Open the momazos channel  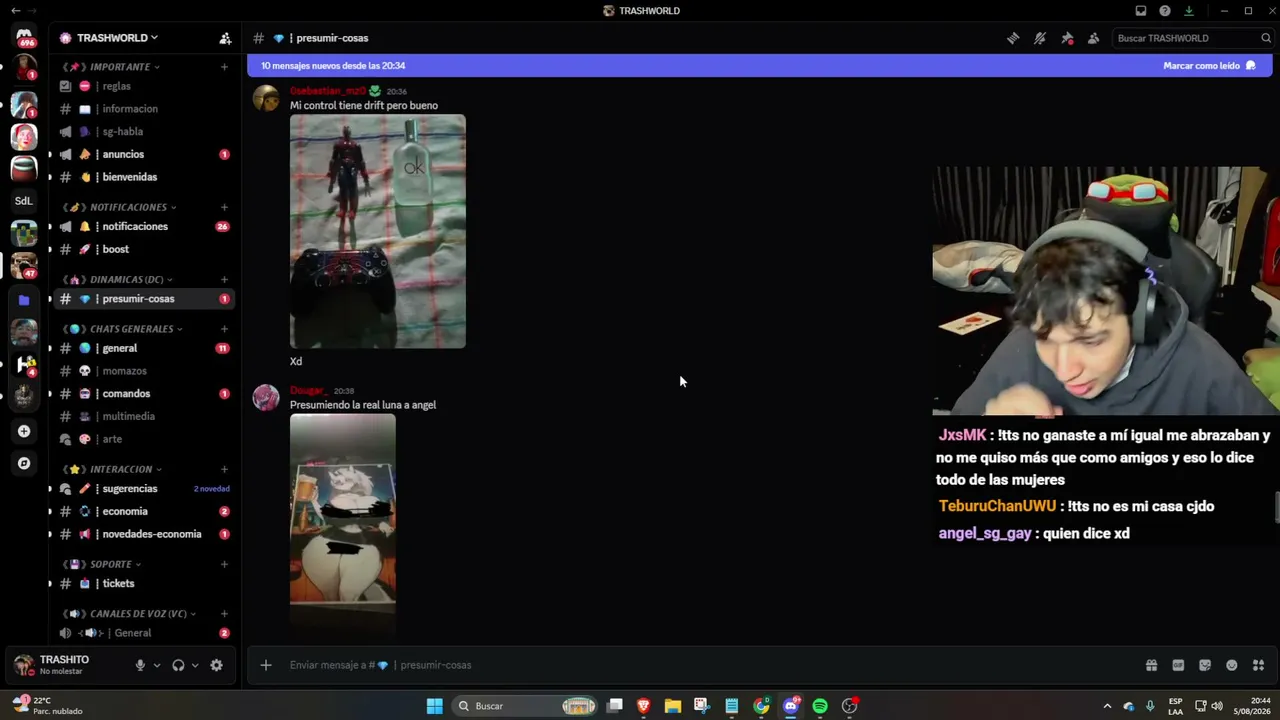pos(144,371)
